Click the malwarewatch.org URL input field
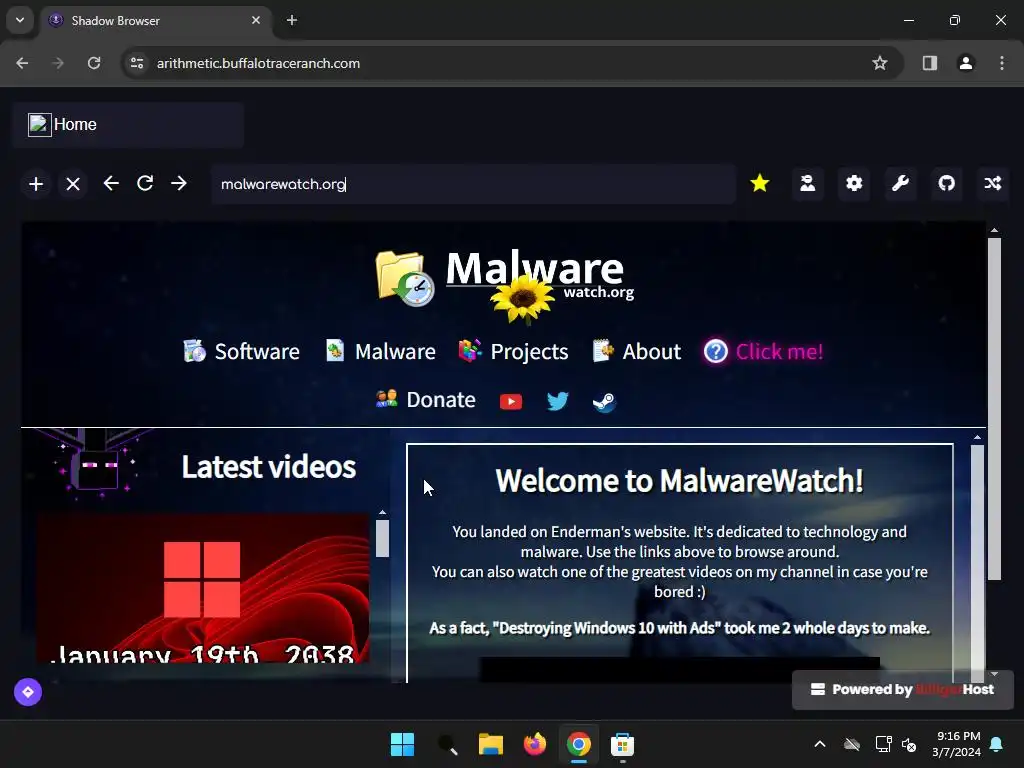 [473, 184]
